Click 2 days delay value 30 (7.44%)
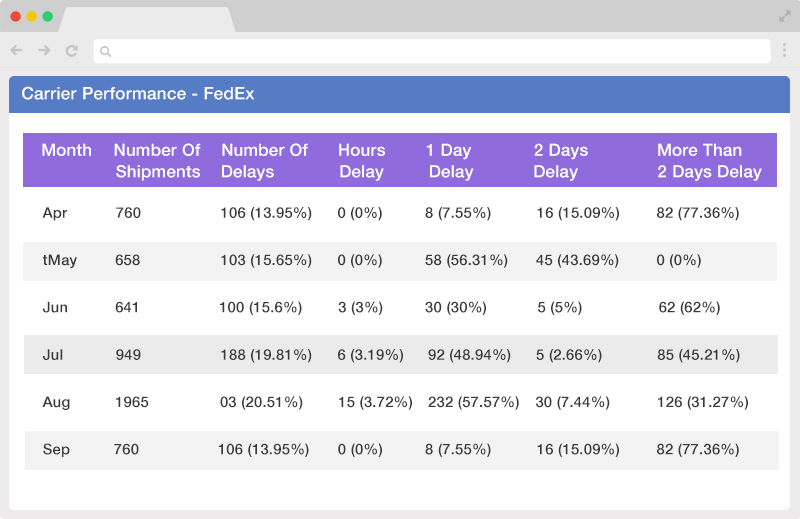Viewport: 800px width, 519px height. pyautogui.click(x=572, y=402)
